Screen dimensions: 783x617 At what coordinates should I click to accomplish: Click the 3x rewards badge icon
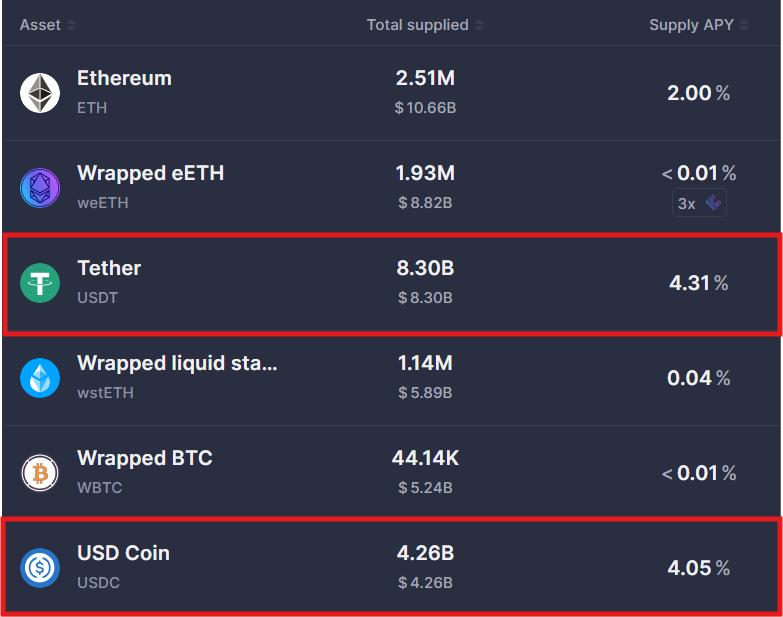point(699,203)
